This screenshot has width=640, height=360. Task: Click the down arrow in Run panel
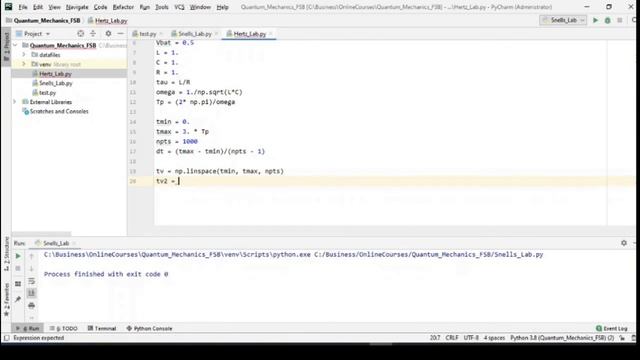pyautogui.click(x=31, y=269)
